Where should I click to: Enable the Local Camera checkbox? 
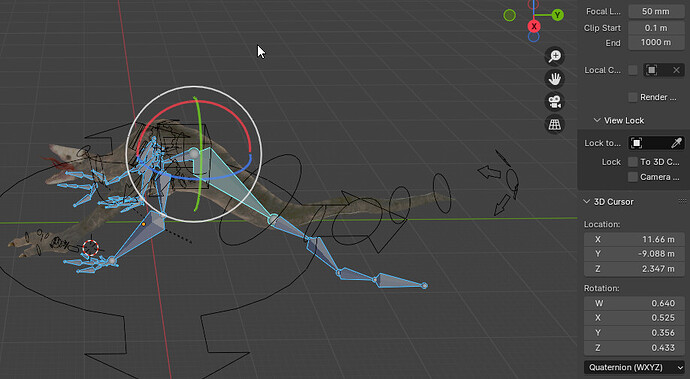633,70
